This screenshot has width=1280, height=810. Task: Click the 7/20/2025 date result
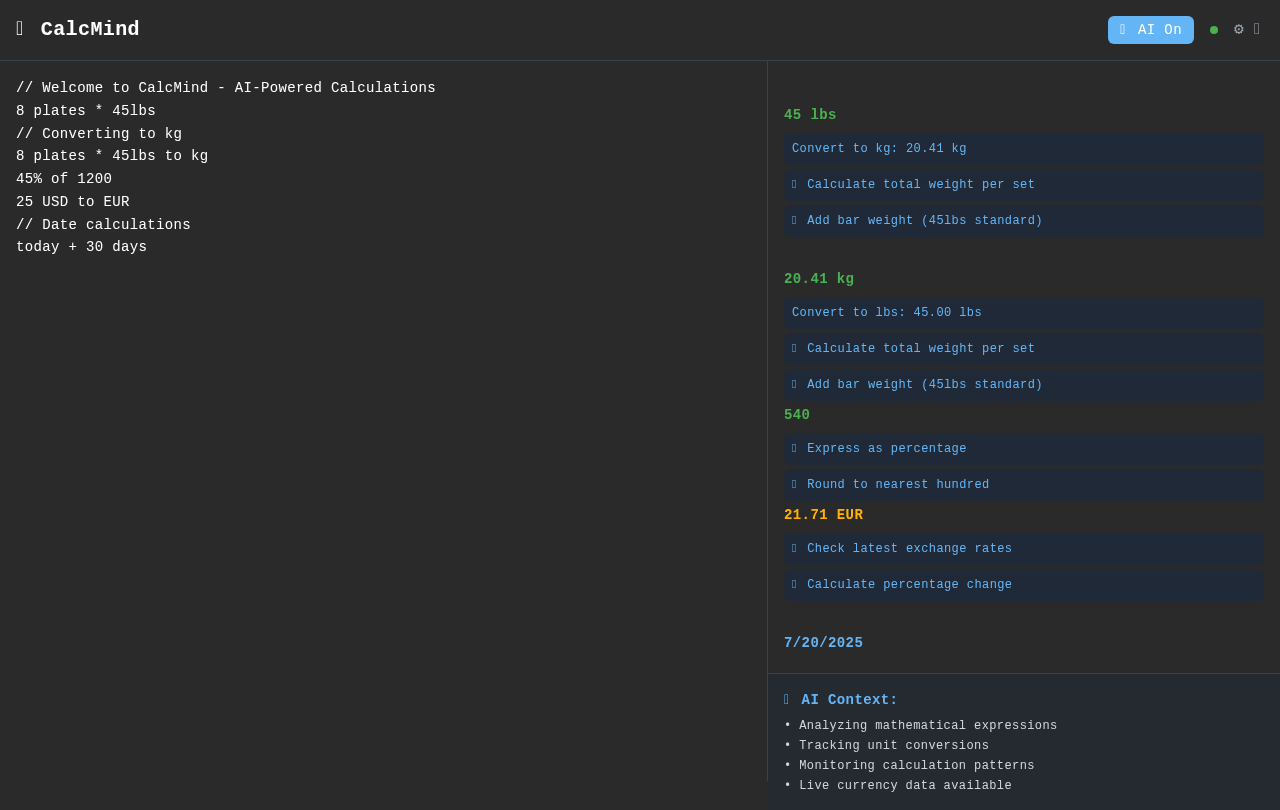(x=823, y=643)
